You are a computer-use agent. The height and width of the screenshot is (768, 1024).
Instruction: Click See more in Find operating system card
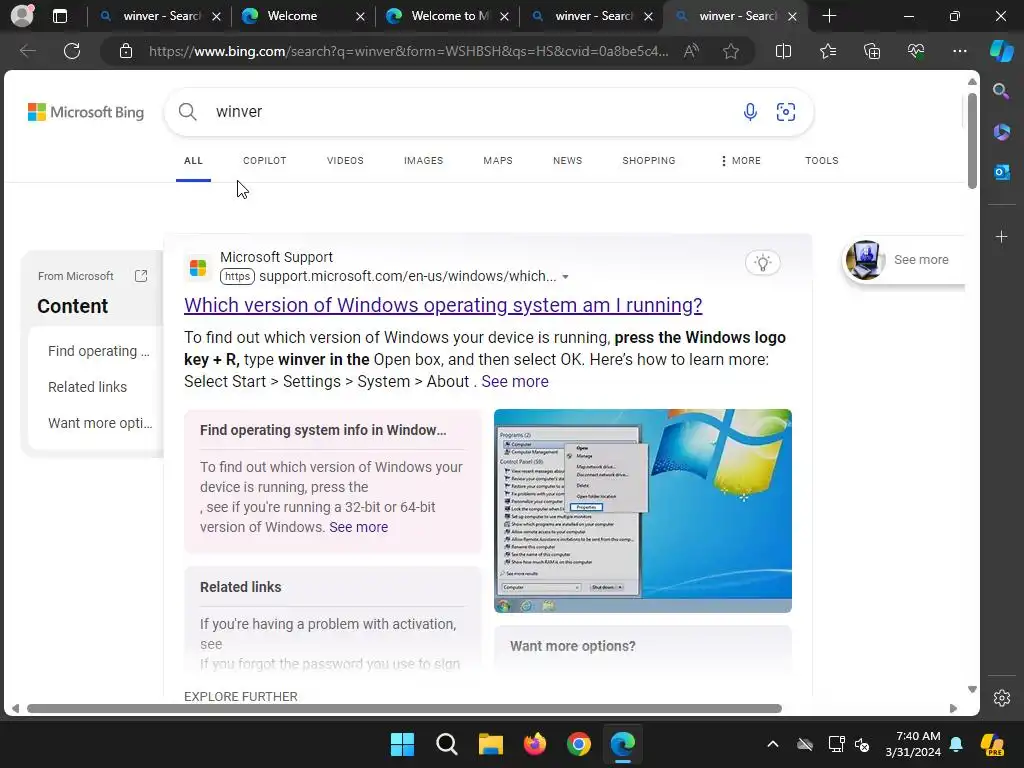359,527
